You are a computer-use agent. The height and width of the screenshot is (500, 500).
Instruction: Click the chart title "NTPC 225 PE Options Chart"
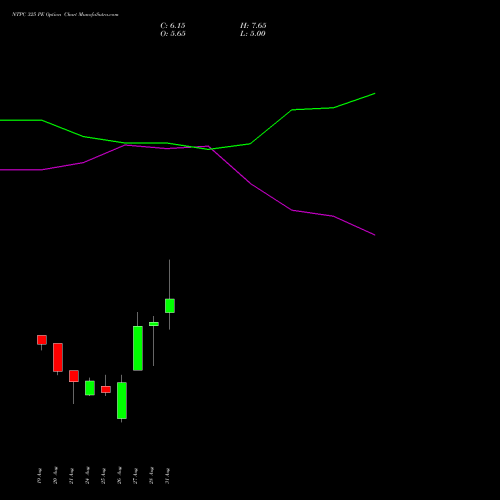pyautogui.click(x=45, y=15)
